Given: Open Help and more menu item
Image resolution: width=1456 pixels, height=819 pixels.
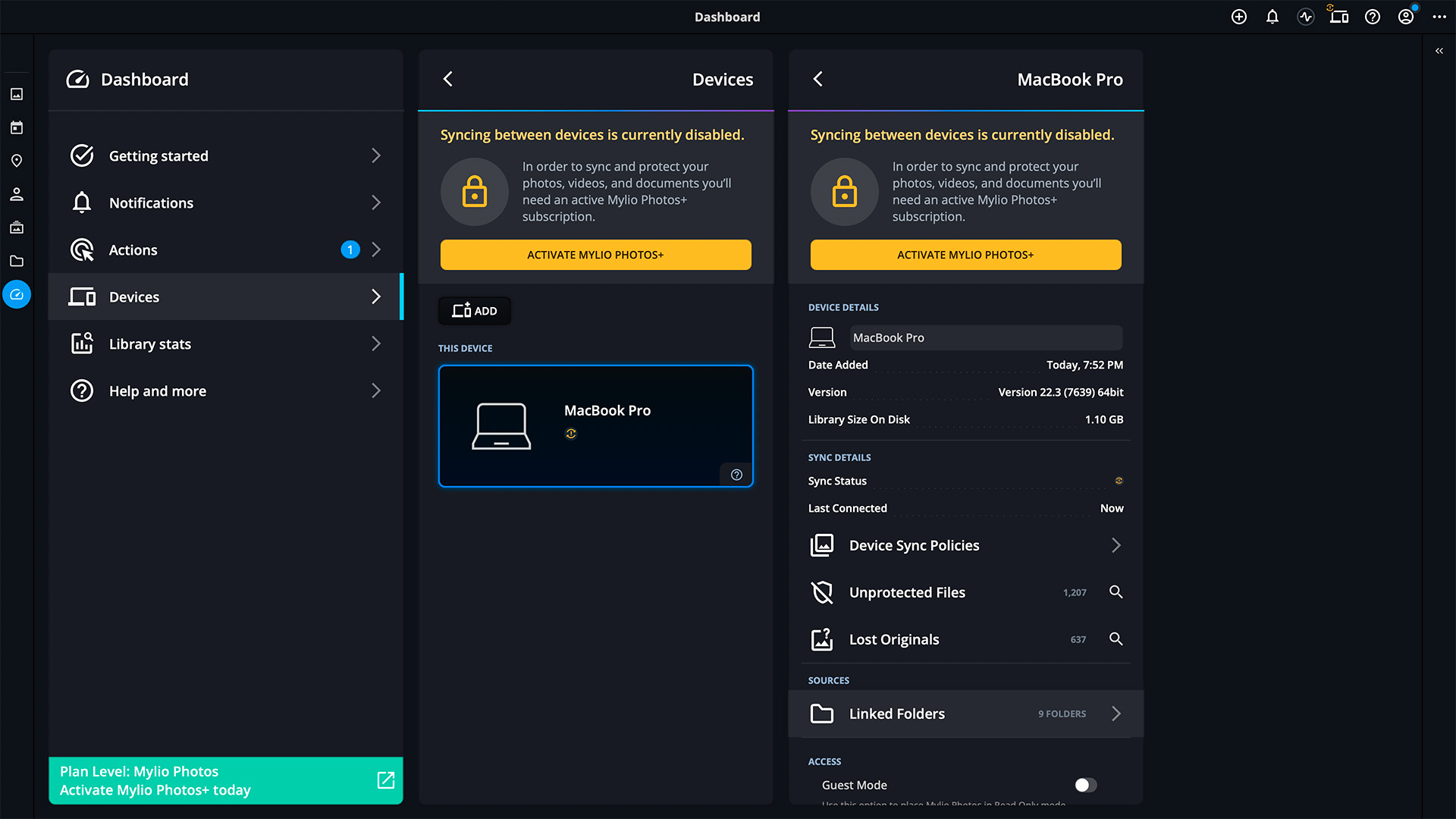Looking at the screenshot, I should (225, 391).
